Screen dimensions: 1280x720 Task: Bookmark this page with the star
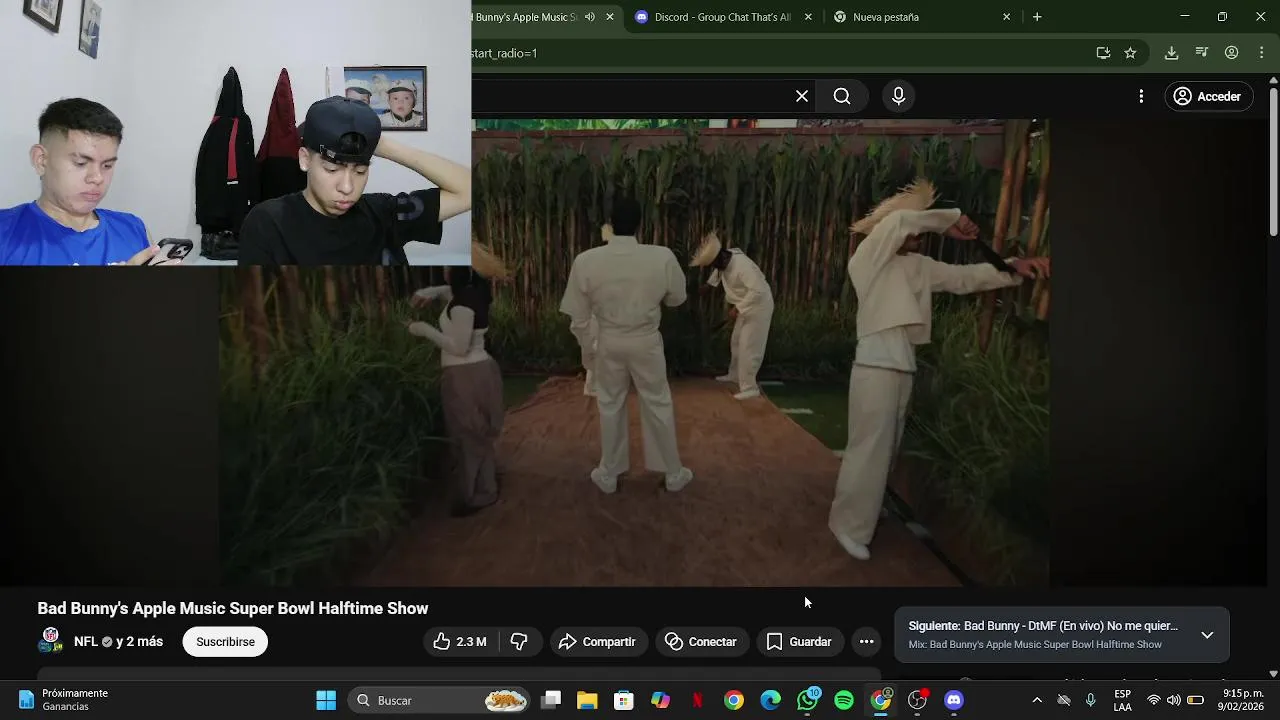(x=1130, y=53)
